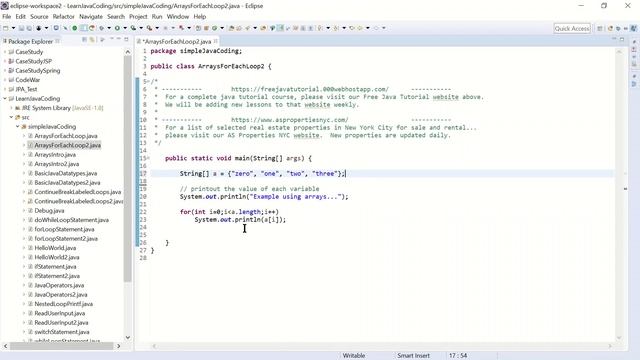Click the Package Explorer scroll-down arrow

(x=128, y=338)
